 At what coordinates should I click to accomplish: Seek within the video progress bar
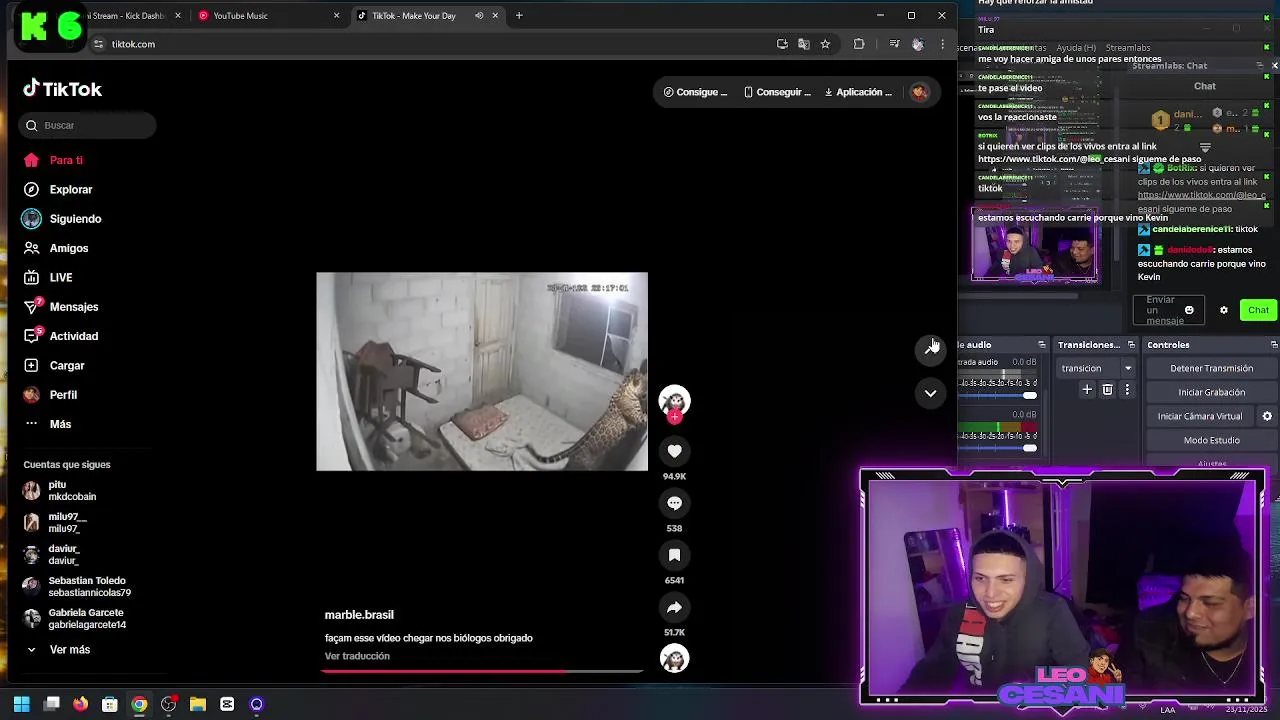coord(482,671)
